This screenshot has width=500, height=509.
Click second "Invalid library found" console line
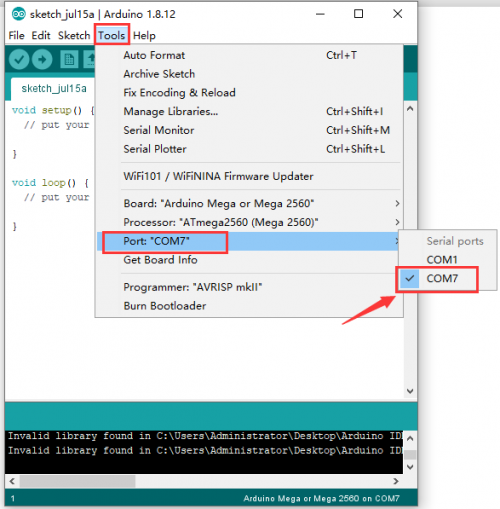pos(205,451)
